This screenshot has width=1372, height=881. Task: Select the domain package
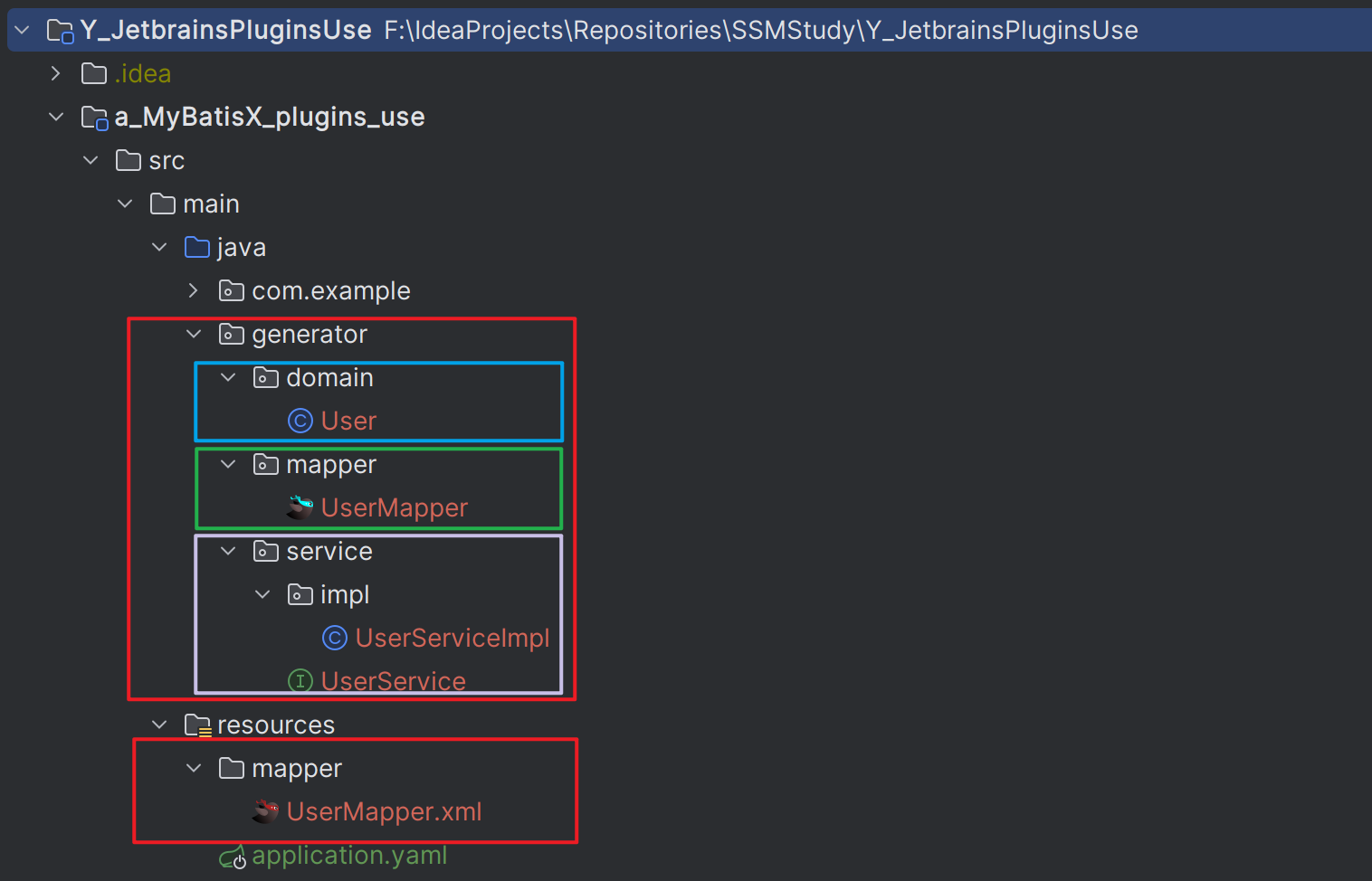pyautogui.click(x=329, y=377)
